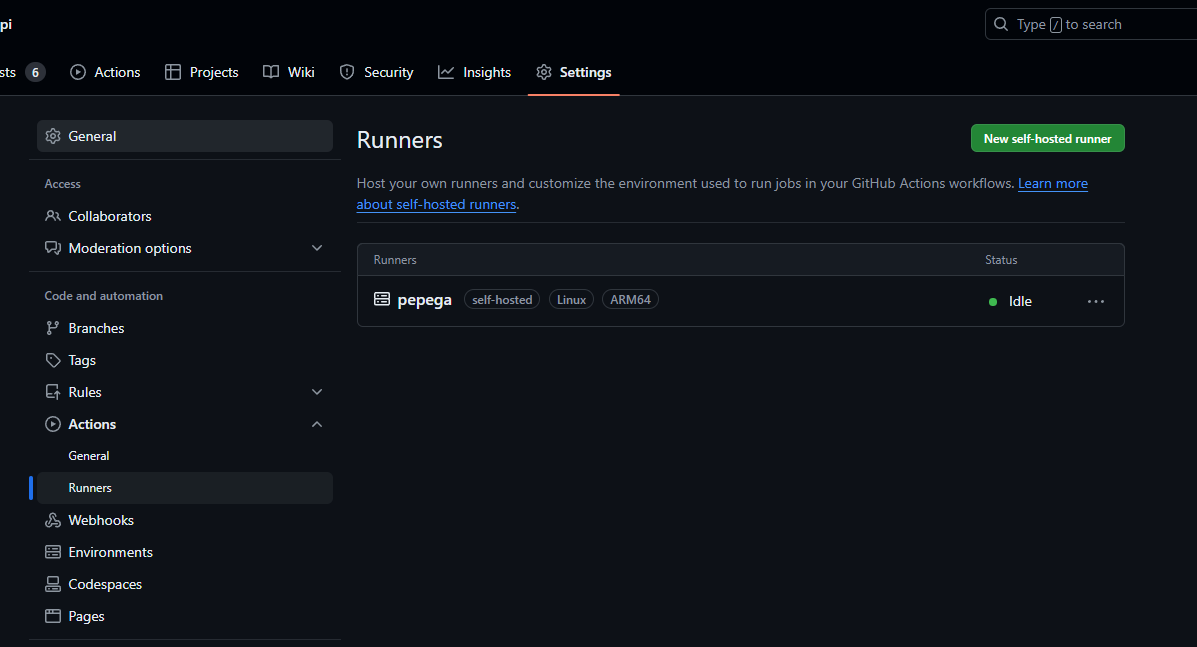1197x647 pixels.
Task: Click the Wiki book icon
Action: [x=271, y=72]
